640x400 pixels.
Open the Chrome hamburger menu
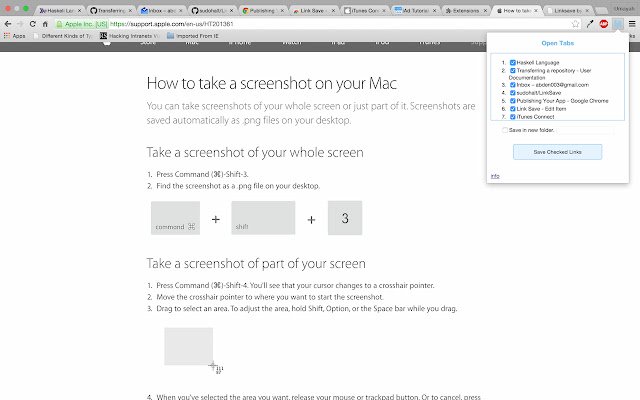coord(632,24)
